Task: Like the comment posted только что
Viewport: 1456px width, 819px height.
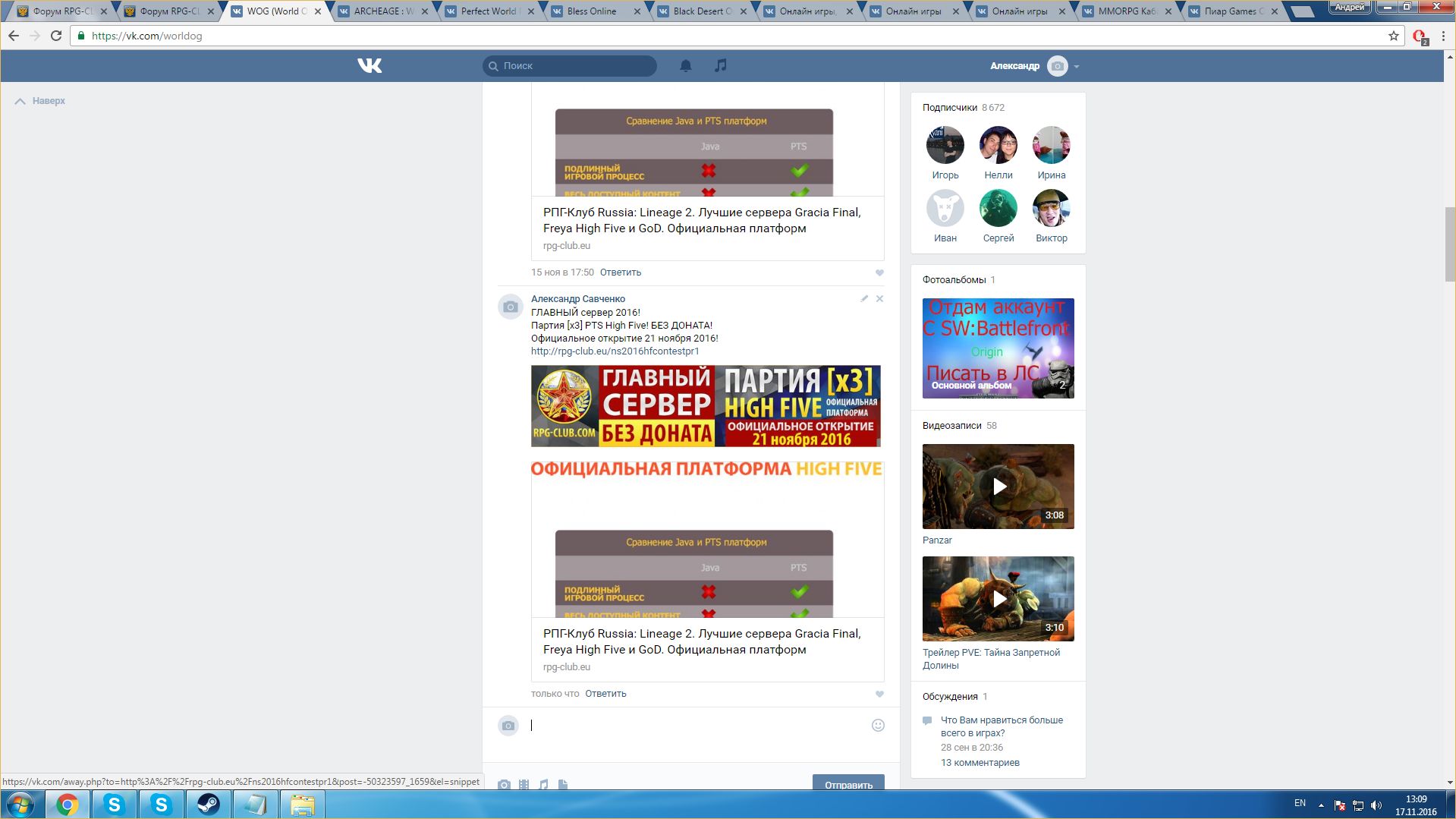Action: click(879, 695)
